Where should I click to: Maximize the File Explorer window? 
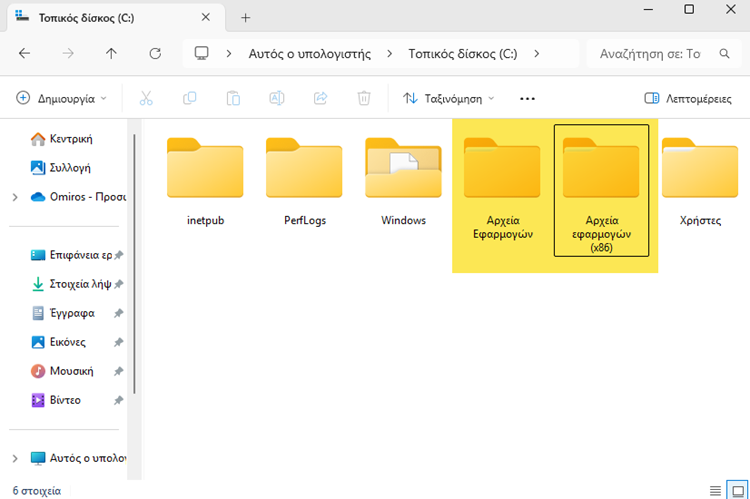coord(689,9)
